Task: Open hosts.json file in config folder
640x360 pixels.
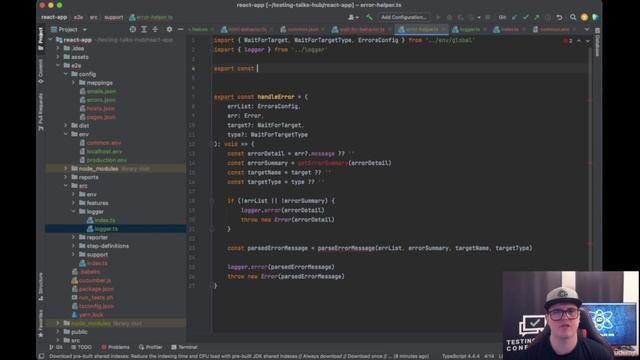Action: [100, 109]
